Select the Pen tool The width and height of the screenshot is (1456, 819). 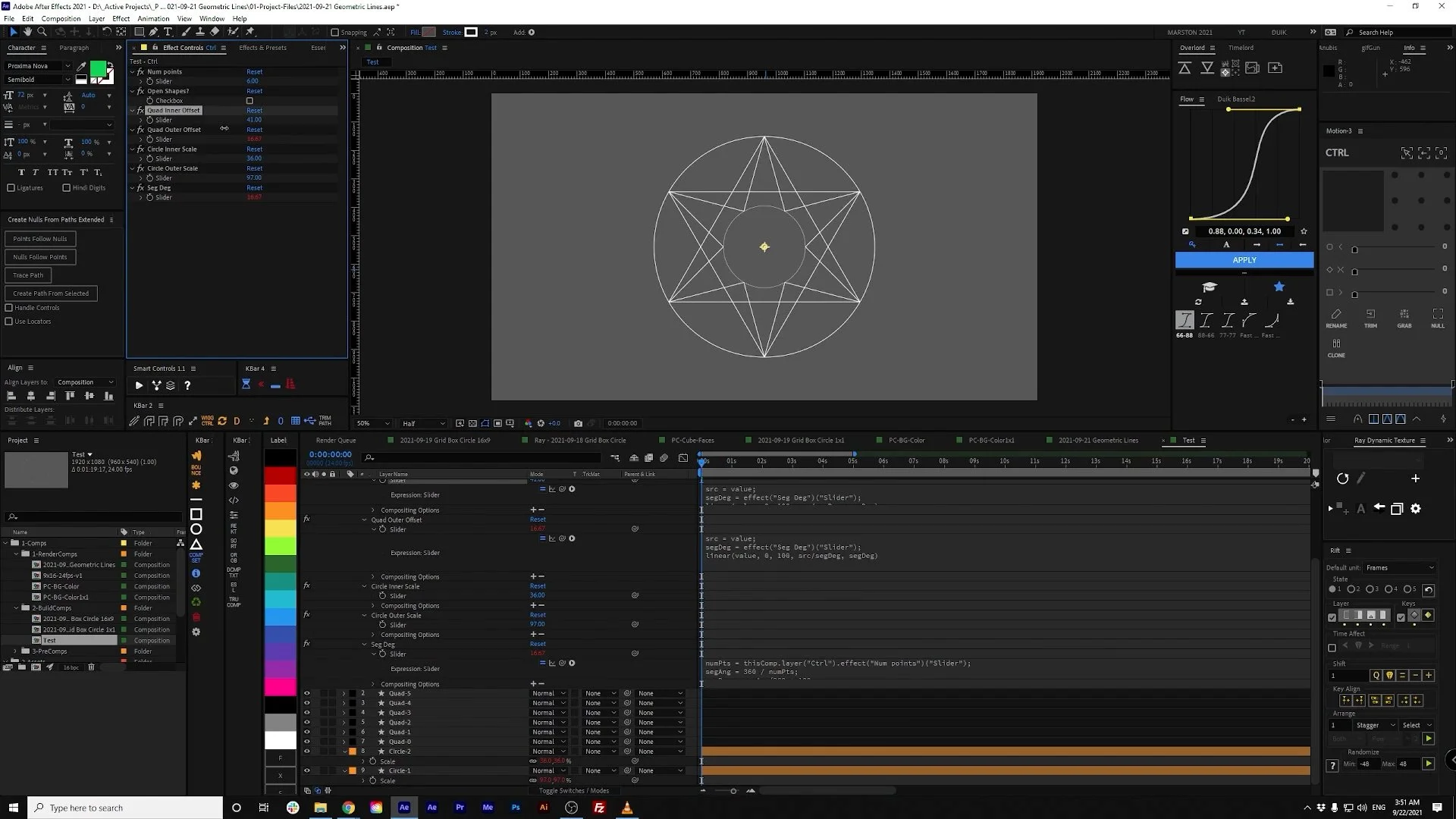[x=153, y=32]
